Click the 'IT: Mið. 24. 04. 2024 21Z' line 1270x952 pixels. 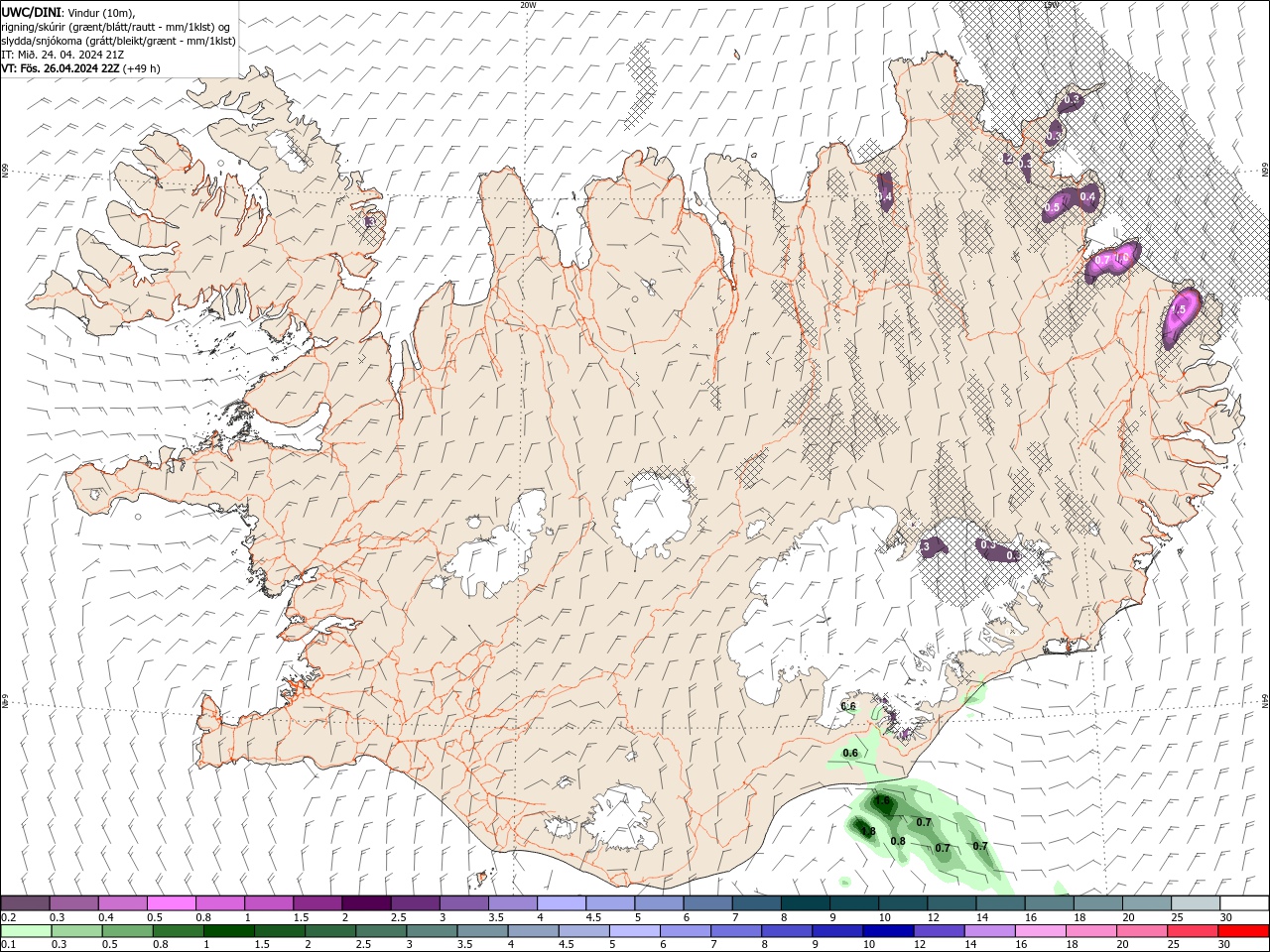(63, 55)
